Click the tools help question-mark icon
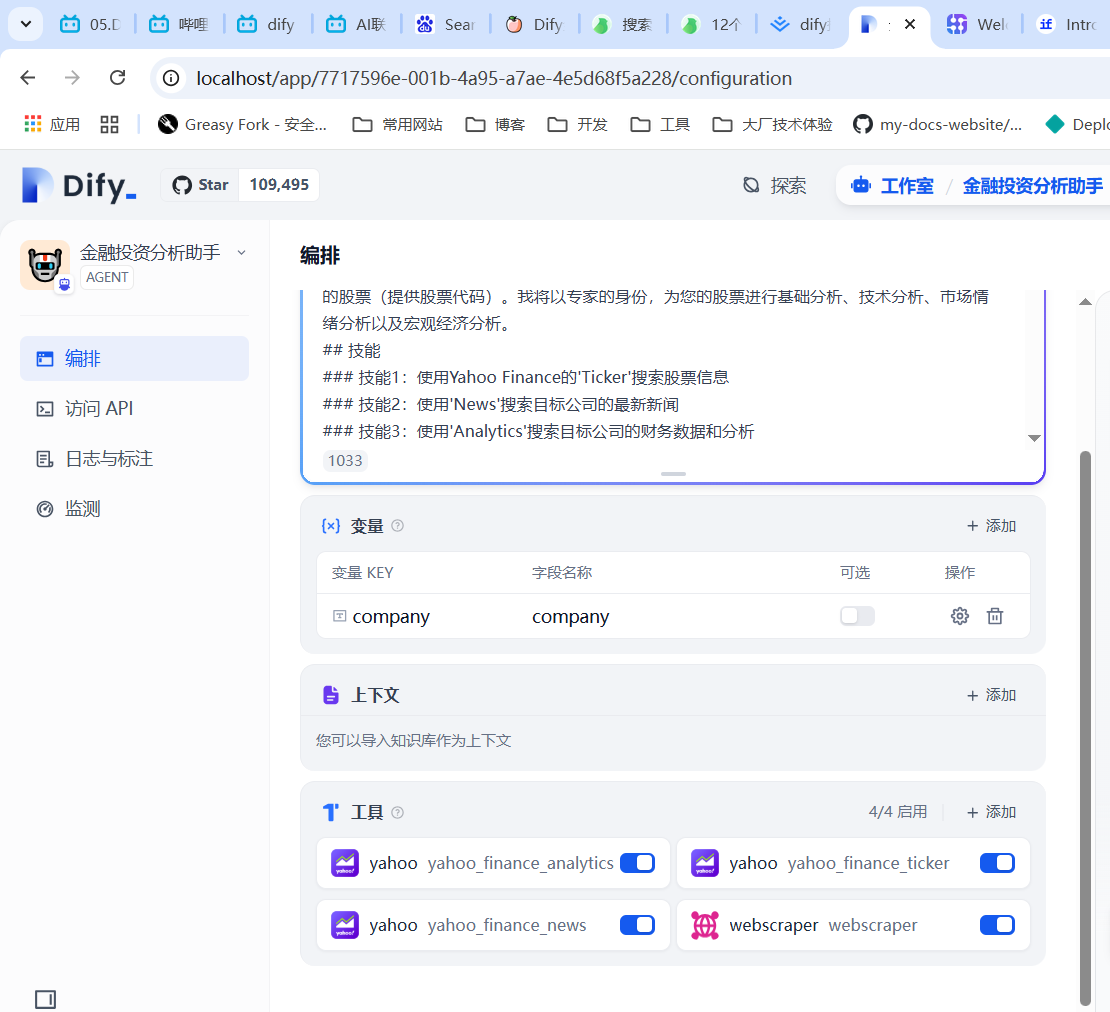 coord(397,813)
